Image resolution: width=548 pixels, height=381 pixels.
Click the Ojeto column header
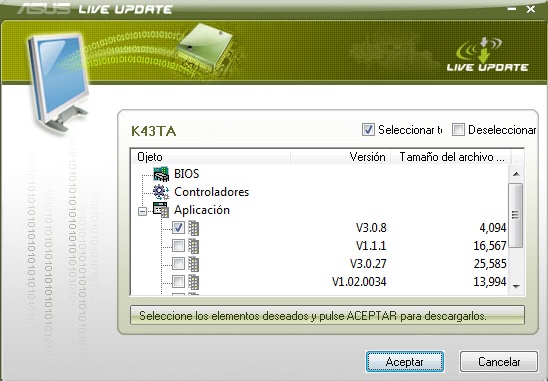211,157
